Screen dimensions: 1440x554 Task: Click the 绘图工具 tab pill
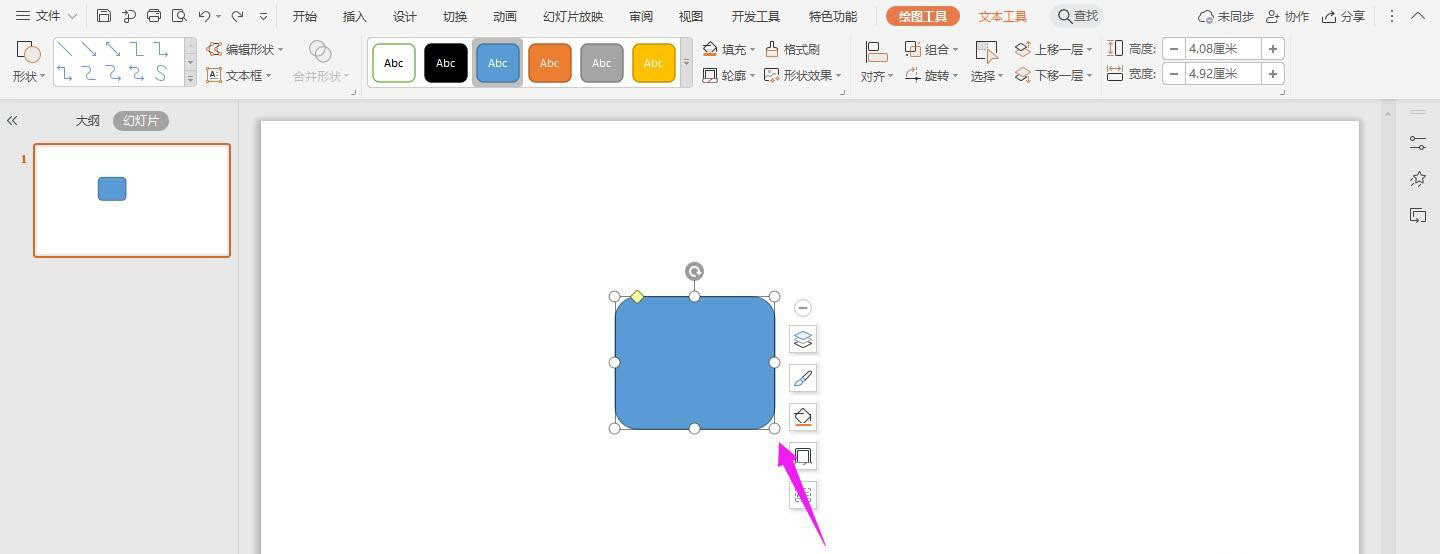tap(923, 16)
